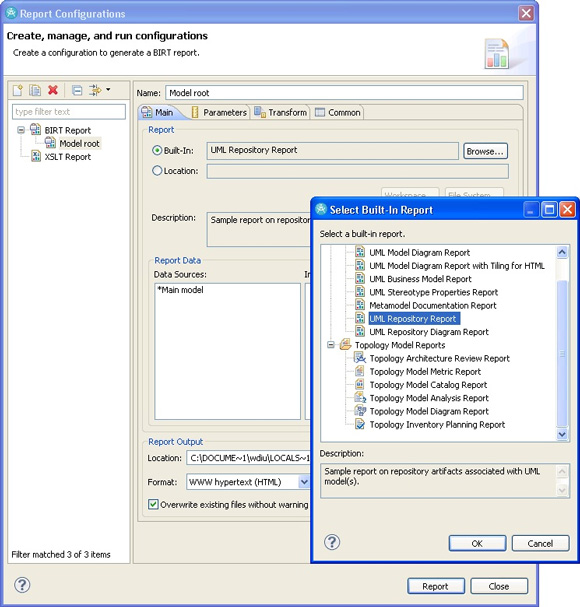Select UML Repository Diagram Report label
The height and width of the screenshot is (607, 580).
[x=429, y=332]
